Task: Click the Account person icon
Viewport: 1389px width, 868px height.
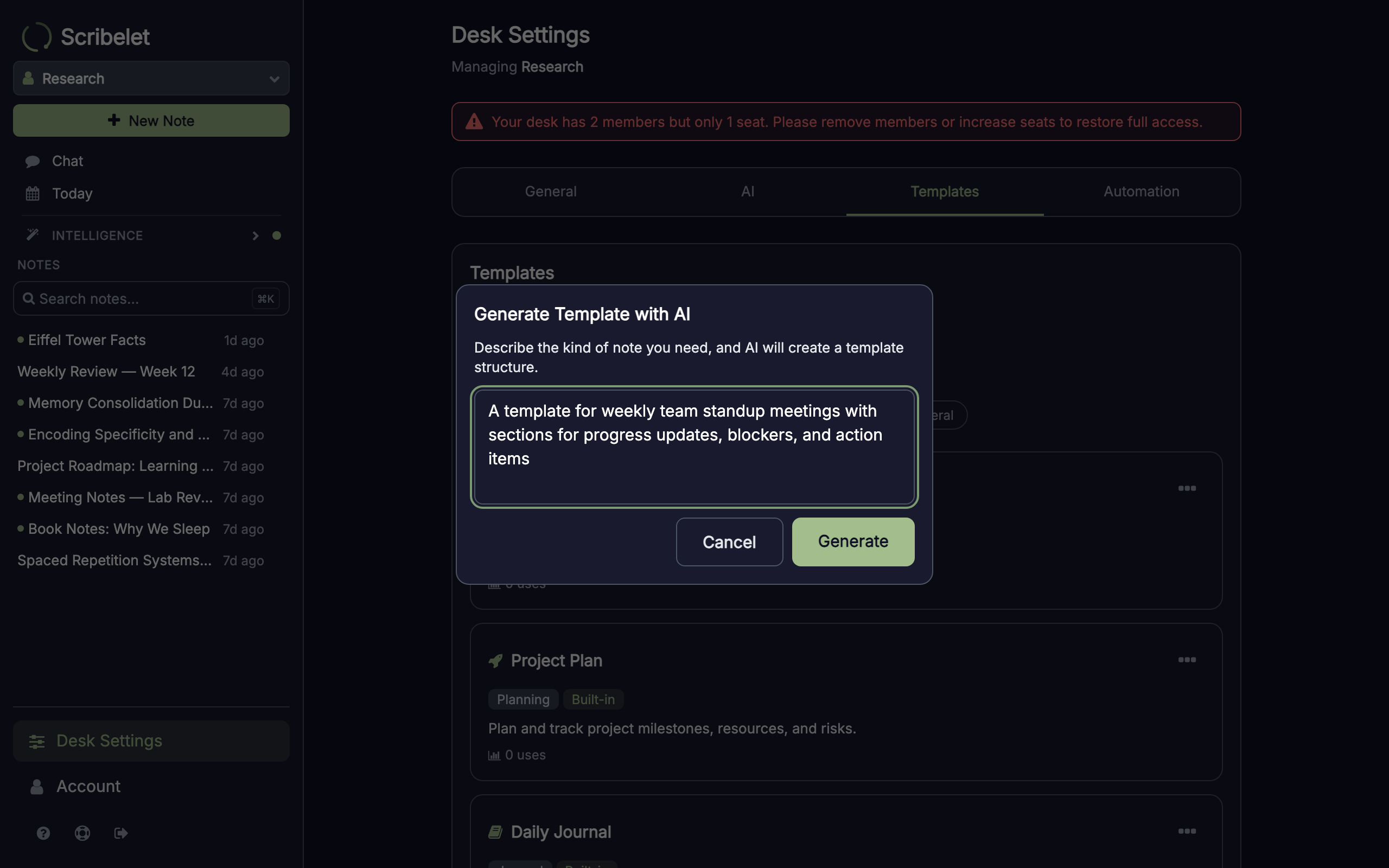Action: coord(37,787)
